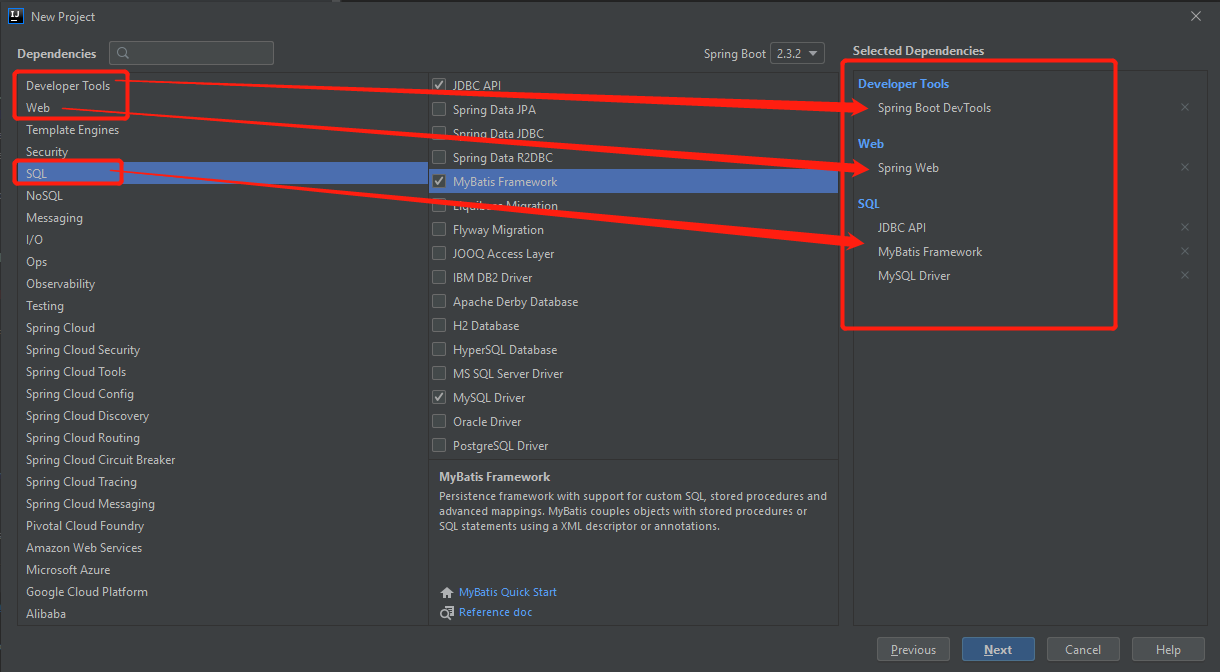Select the Microsoft Azure category
The image size is (1220, 672).
tap(222, 570)
